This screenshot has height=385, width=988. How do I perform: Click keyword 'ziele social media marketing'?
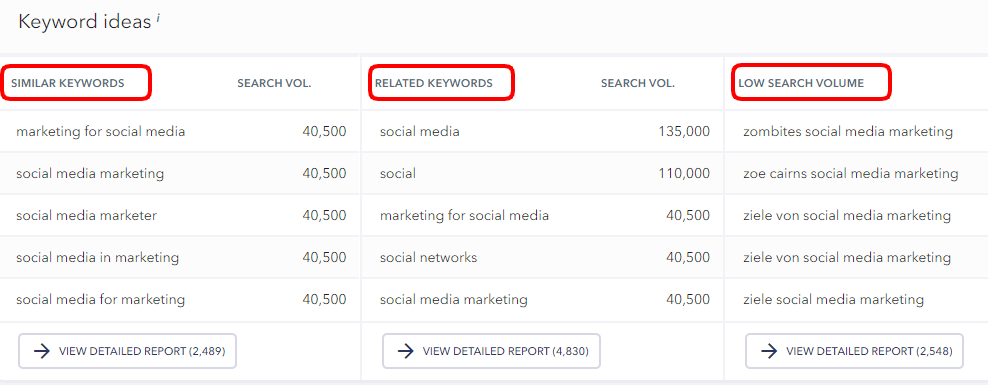[x=834, y=299]
